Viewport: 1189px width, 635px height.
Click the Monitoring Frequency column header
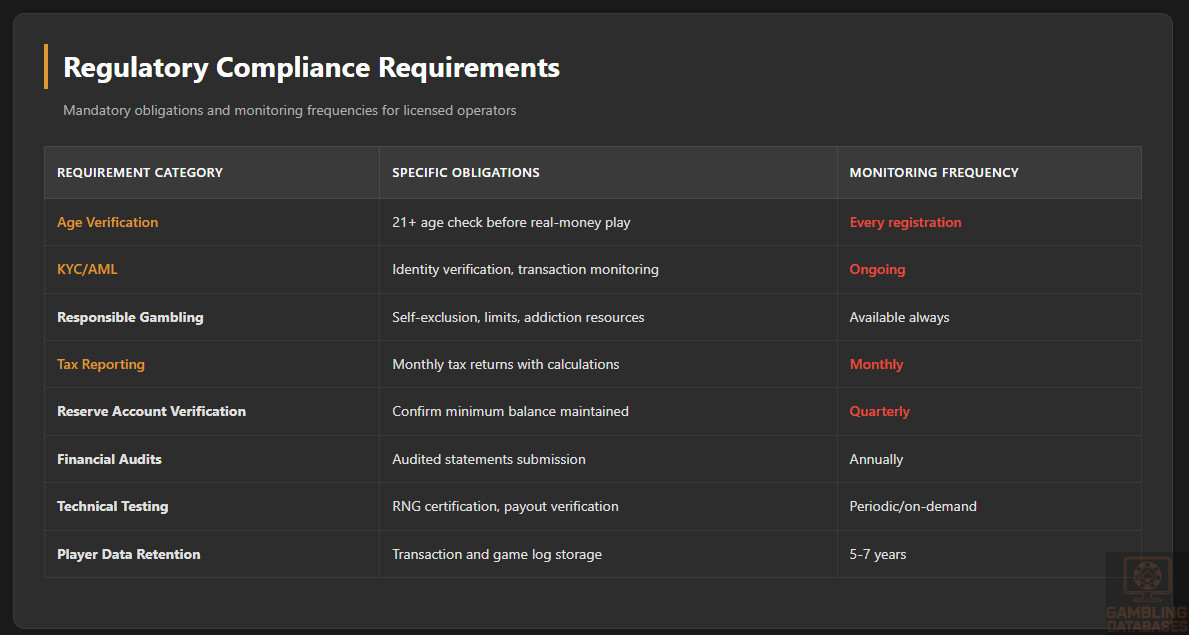pos(933,173)
